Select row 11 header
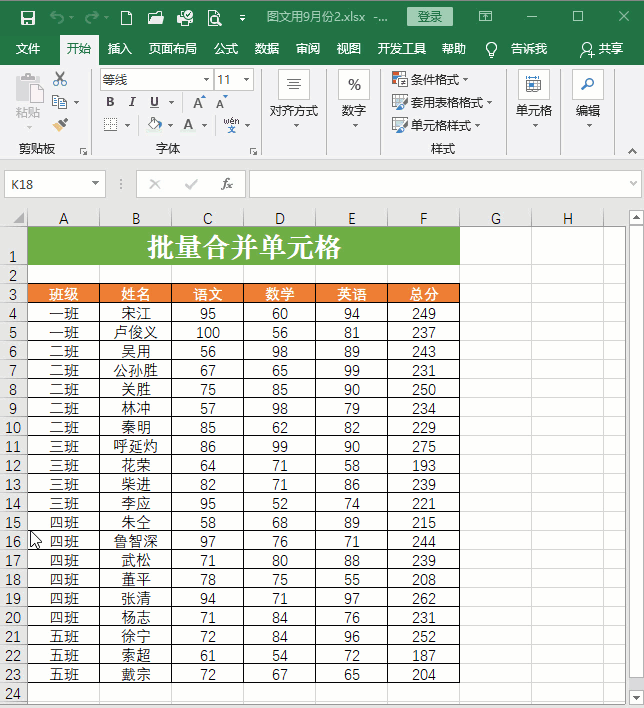 pos(14,447)
